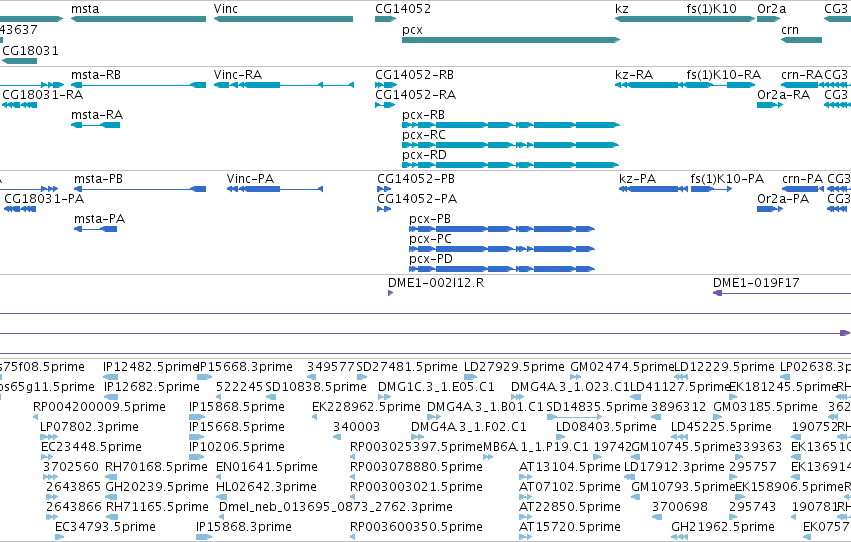Click the RP004200009.5prime EST

pos(36,417)
